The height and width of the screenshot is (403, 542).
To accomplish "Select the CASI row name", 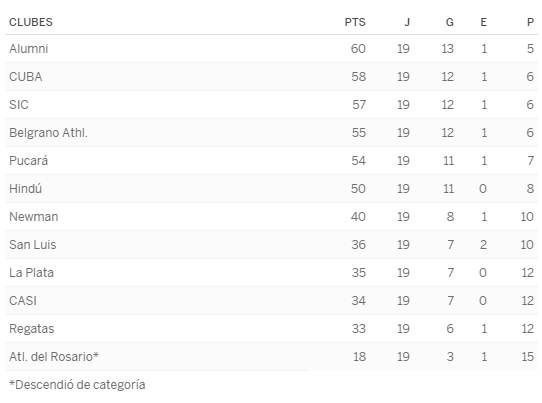I will [23, 301].
